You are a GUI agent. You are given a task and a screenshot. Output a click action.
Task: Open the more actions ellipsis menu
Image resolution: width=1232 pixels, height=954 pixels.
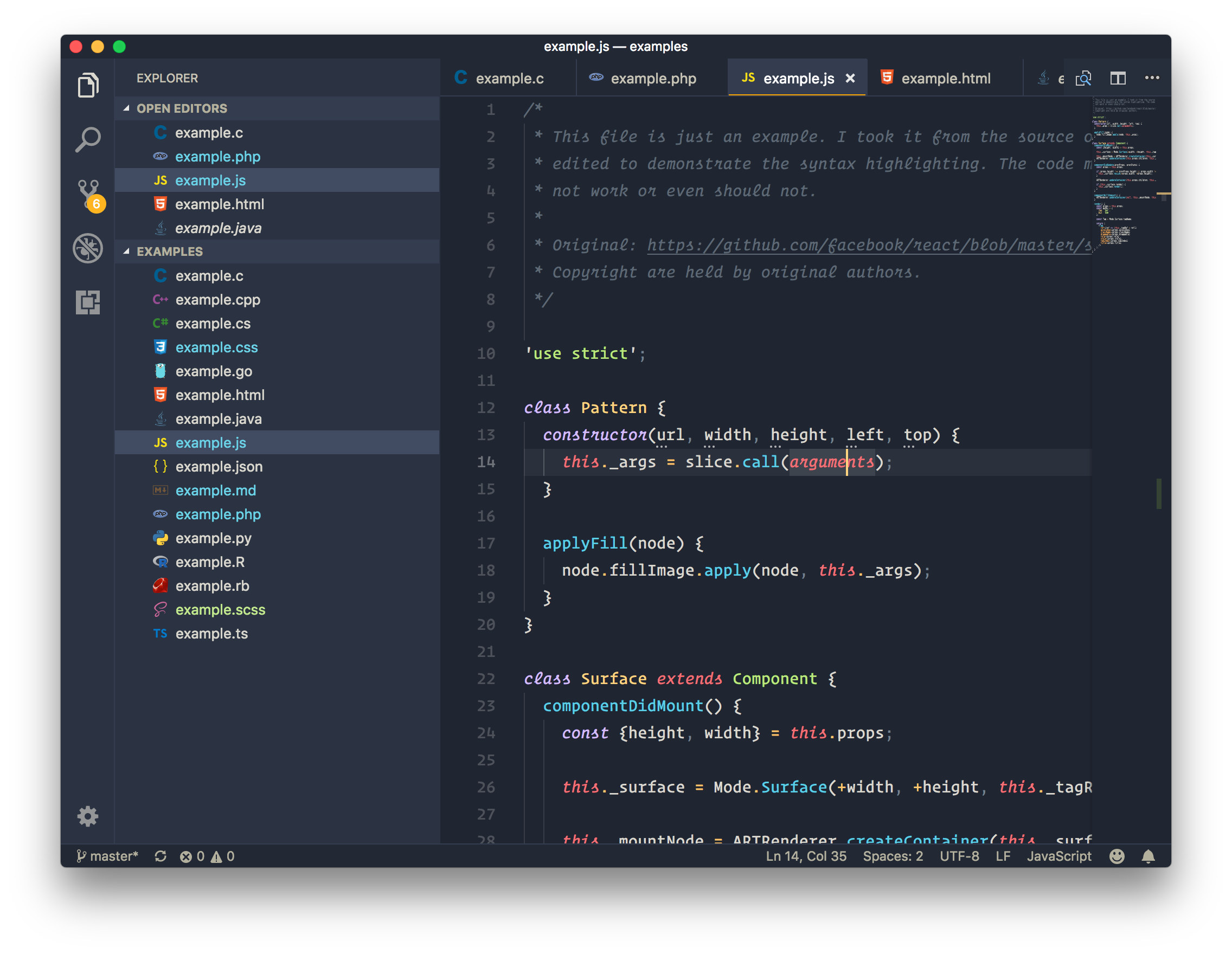pos(1152,78)
